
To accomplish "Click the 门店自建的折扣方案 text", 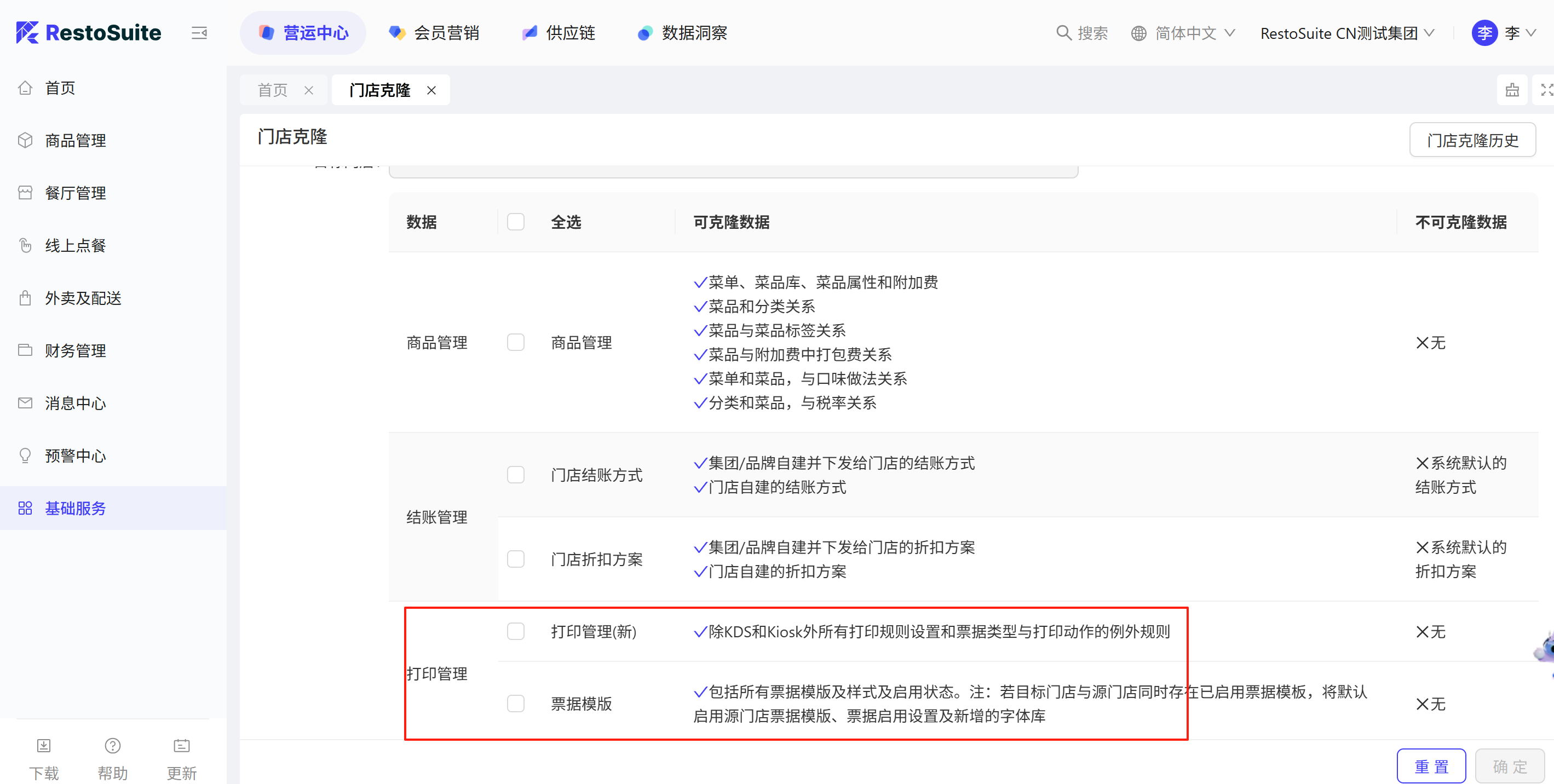I will (x=778, y=571).
